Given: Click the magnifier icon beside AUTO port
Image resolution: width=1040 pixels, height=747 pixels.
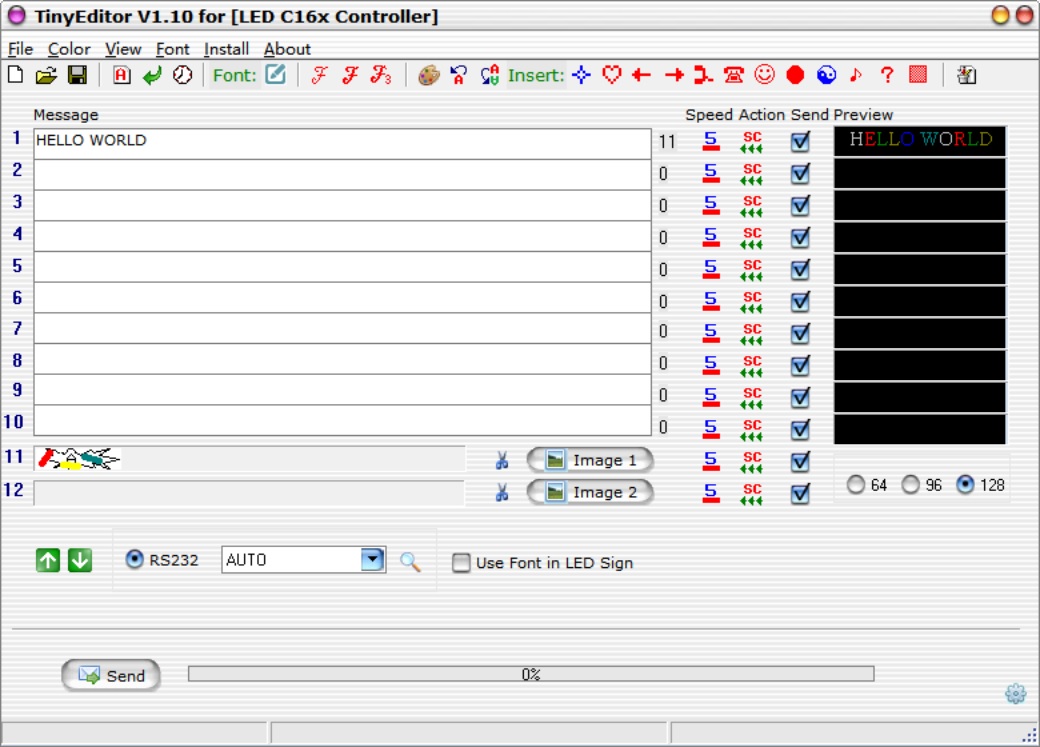Looking at the screenshot, I should click(x=410, y=562).
